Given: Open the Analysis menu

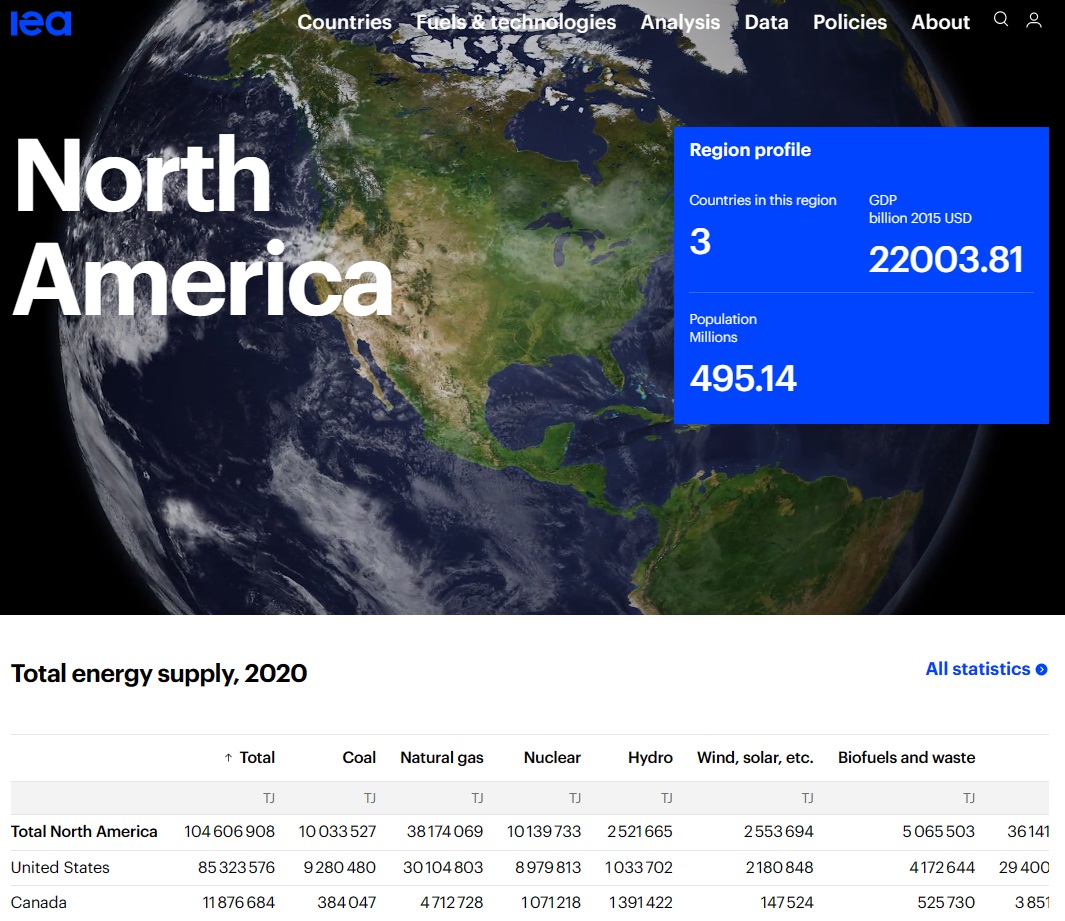Looking at the screenshot, I should pyautogui.click(x=680, y=22).
